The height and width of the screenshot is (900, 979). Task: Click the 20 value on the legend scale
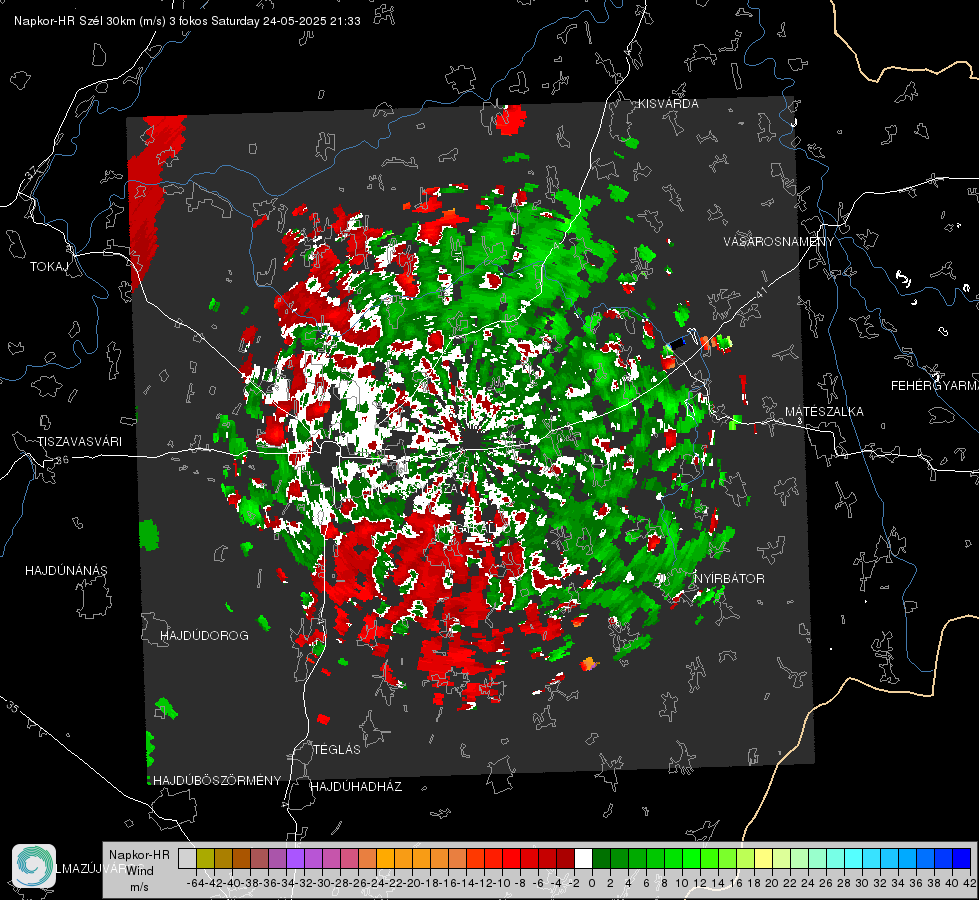coord(772,883)
